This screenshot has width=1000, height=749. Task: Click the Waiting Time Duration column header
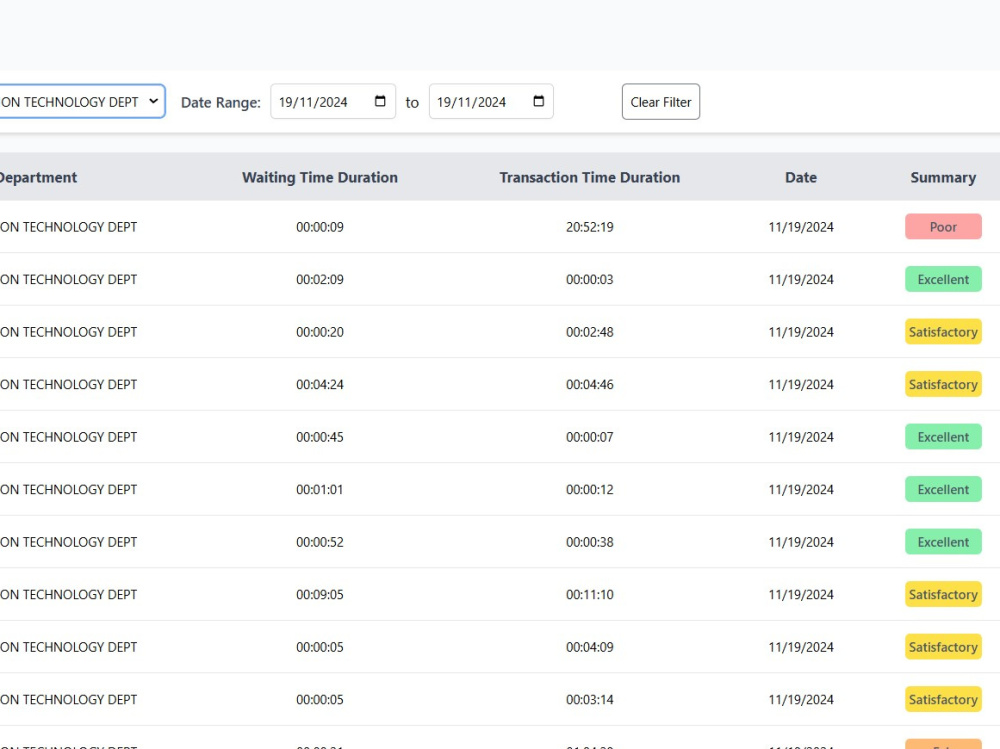pyautogui.click(x=320, y=177)
